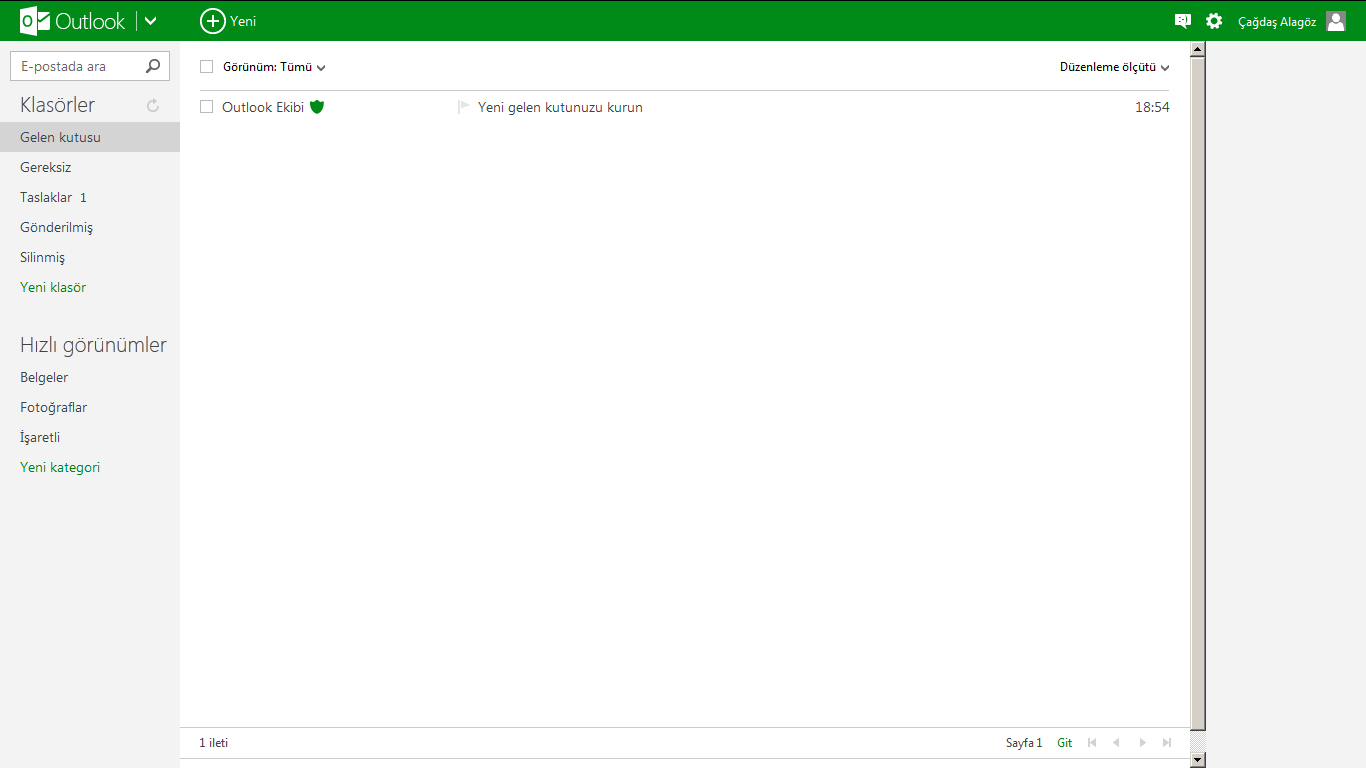
Task: Open the settings gear icon
Action: [x=1214, y=21]
